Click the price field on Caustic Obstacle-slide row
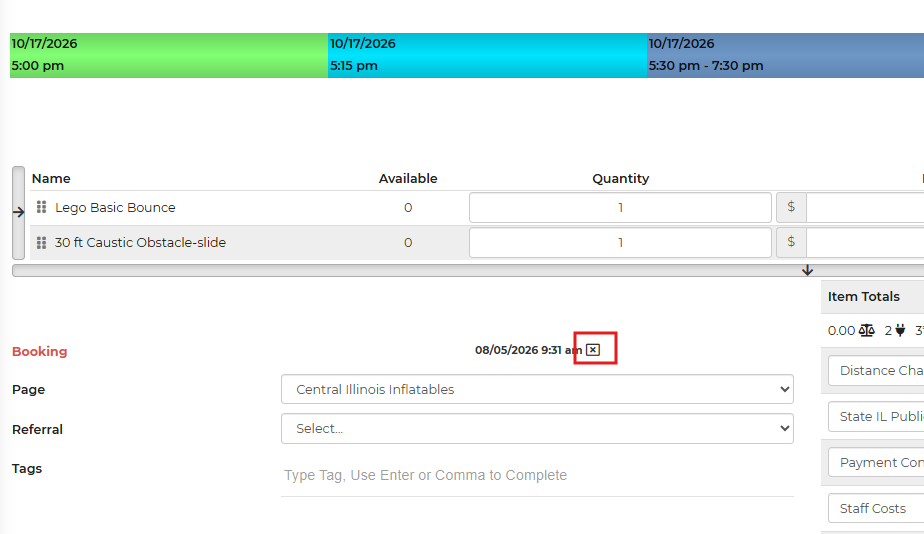Screen dimensions: 924x534 click(x=865, y=242)
